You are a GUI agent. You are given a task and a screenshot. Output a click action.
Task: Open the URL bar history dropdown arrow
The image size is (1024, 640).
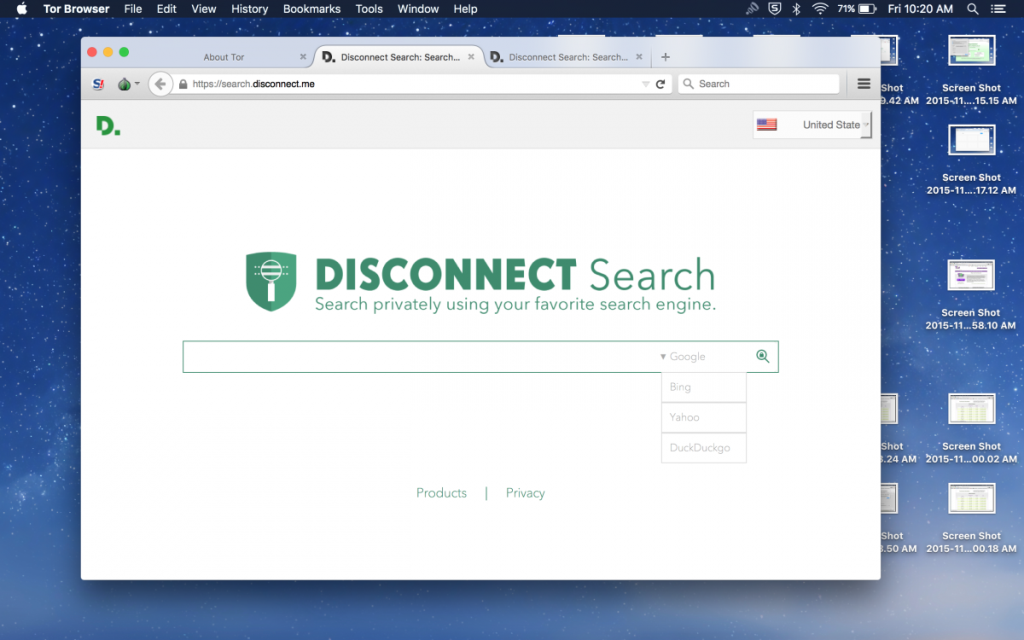645,84
